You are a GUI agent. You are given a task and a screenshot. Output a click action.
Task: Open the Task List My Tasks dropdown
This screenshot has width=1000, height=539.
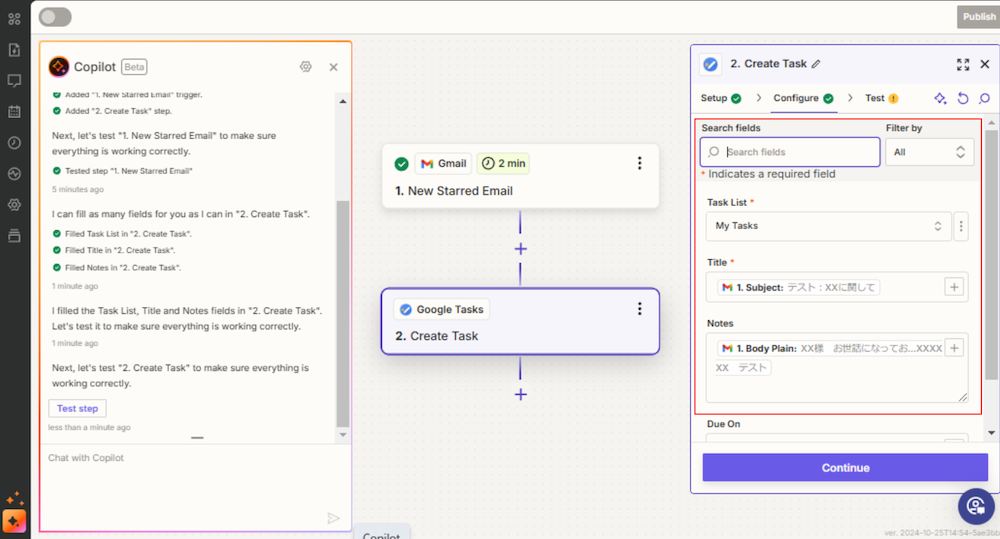coord(828,226)
